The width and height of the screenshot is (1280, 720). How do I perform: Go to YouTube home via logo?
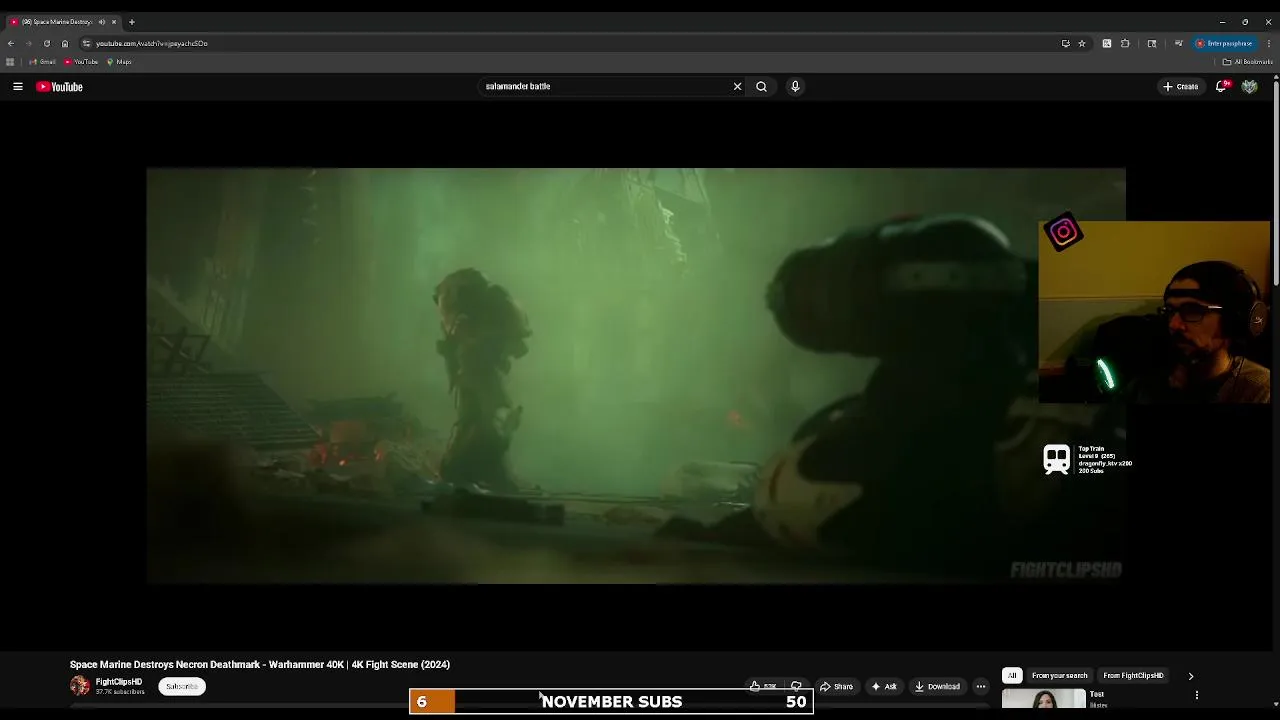pyautogui.click(x=59, y=87)
